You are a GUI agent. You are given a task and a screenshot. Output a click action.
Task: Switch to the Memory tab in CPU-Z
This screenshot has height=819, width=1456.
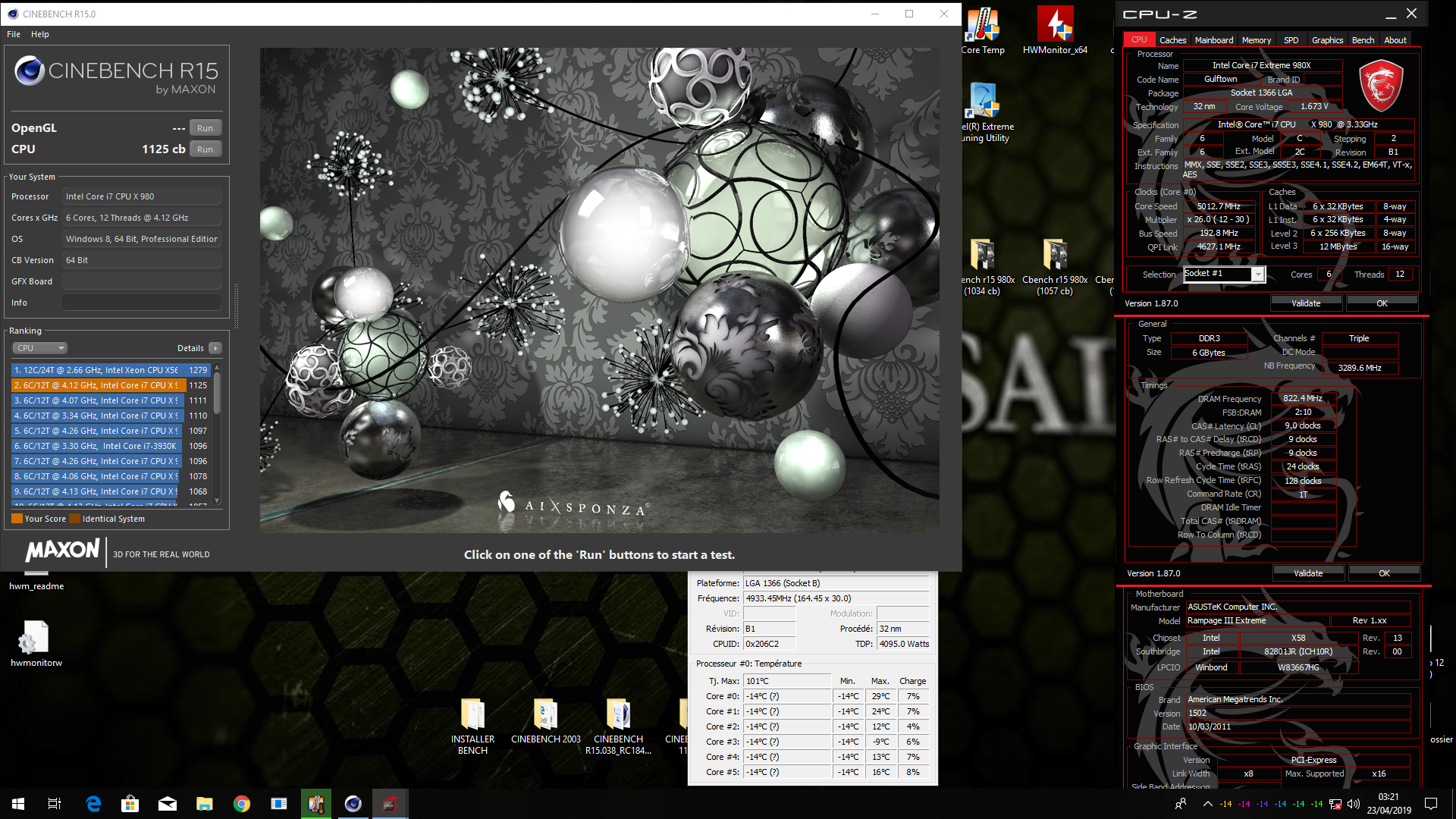coord(1257,40)
